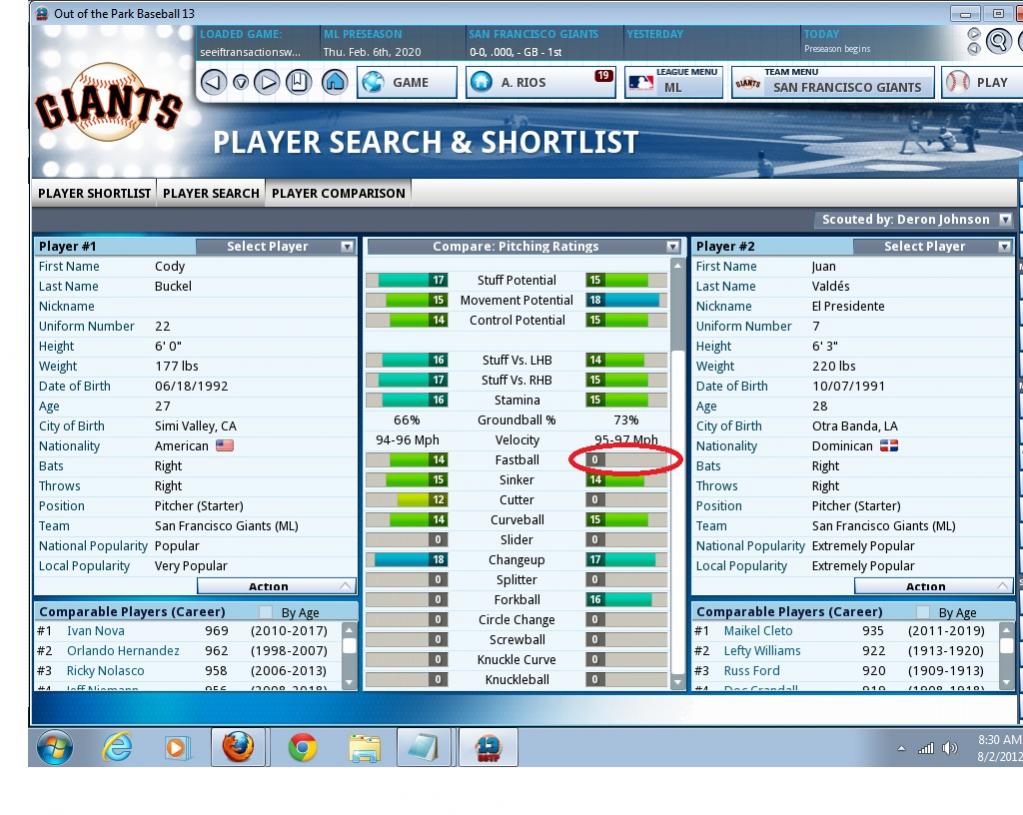
Task: Toggle By Age checkbox for Player #2 comparables
Action: [x=924, y=612]
